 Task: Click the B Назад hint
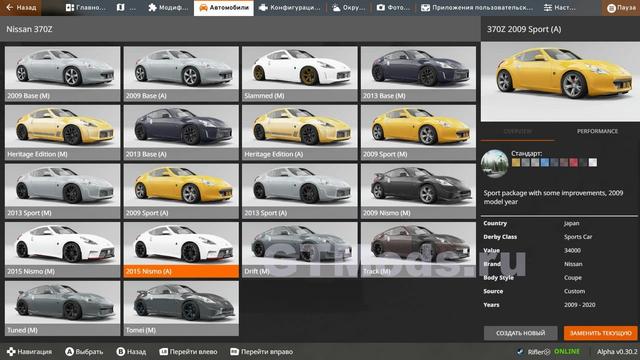point(131,351)
